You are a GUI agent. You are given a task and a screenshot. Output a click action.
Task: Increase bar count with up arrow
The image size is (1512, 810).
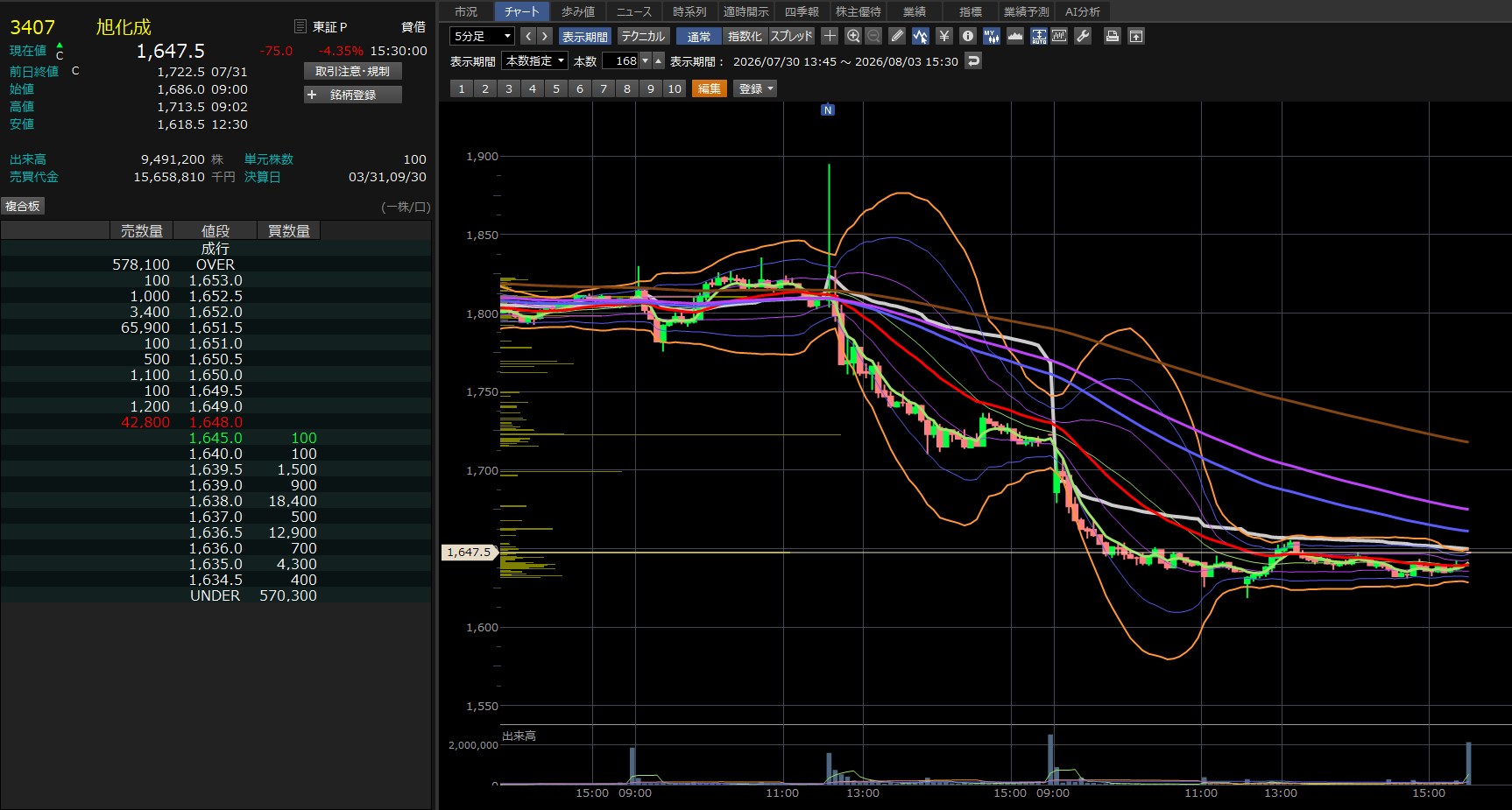click(659, 60)
